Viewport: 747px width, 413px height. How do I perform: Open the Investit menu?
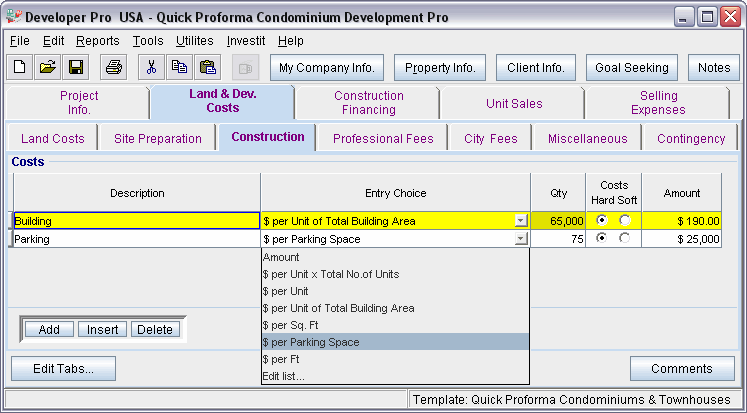(x=246, y=41)
